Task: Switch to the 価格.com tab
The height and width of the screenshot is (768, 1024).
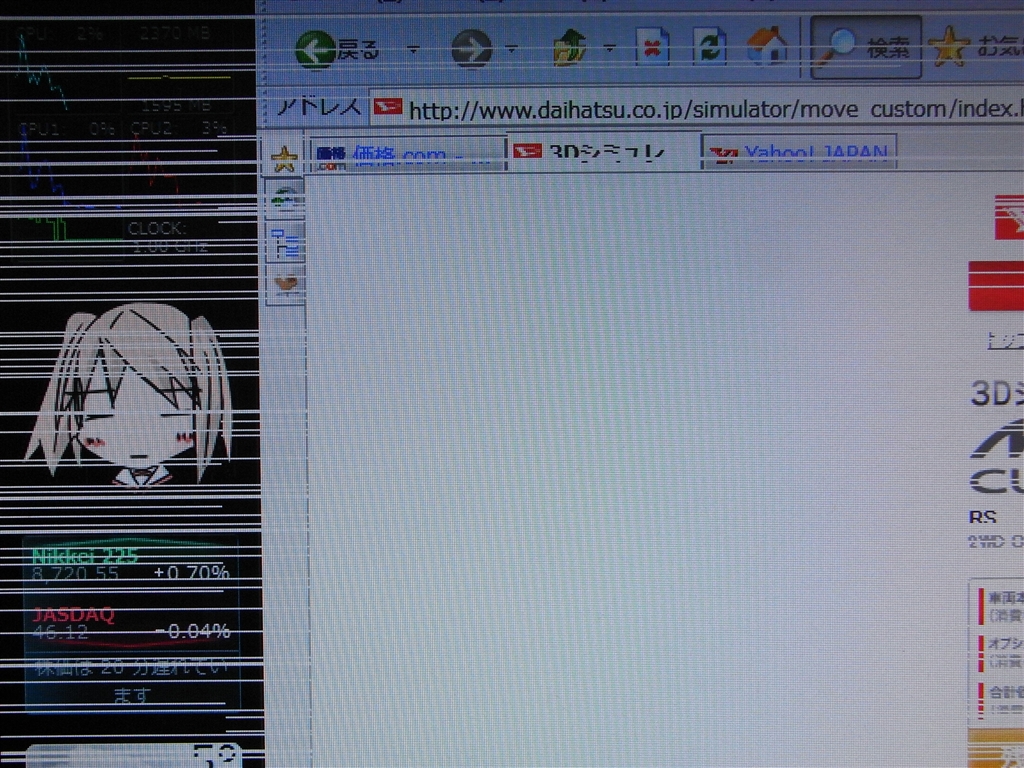Action: click(408, 155)
